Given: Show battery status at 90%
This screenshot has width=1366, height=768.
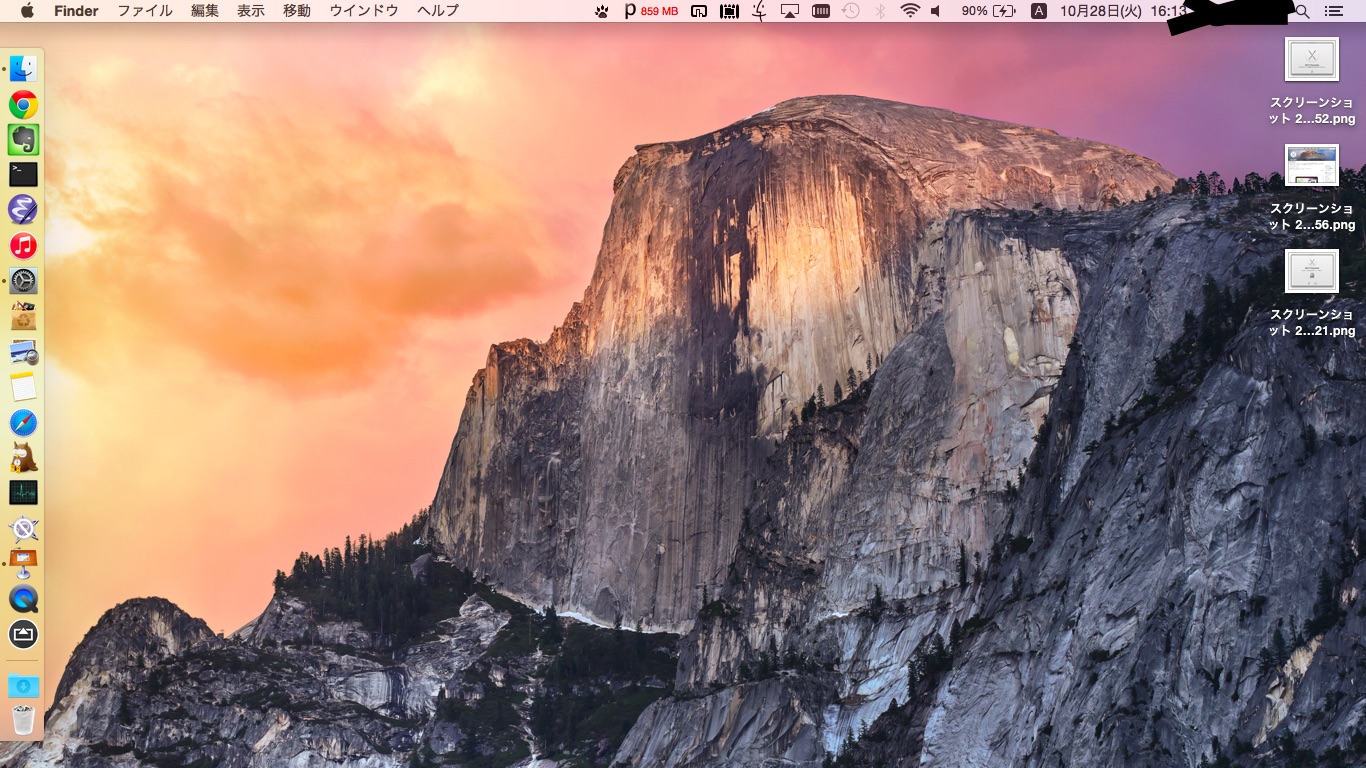Looking at the screenshot, I should pos(988,11).
